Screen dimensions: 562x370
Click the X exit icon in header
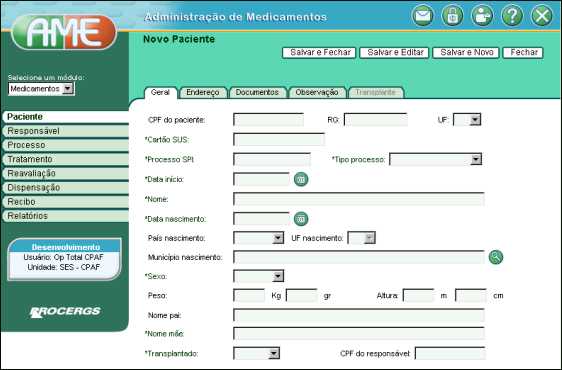542,16
